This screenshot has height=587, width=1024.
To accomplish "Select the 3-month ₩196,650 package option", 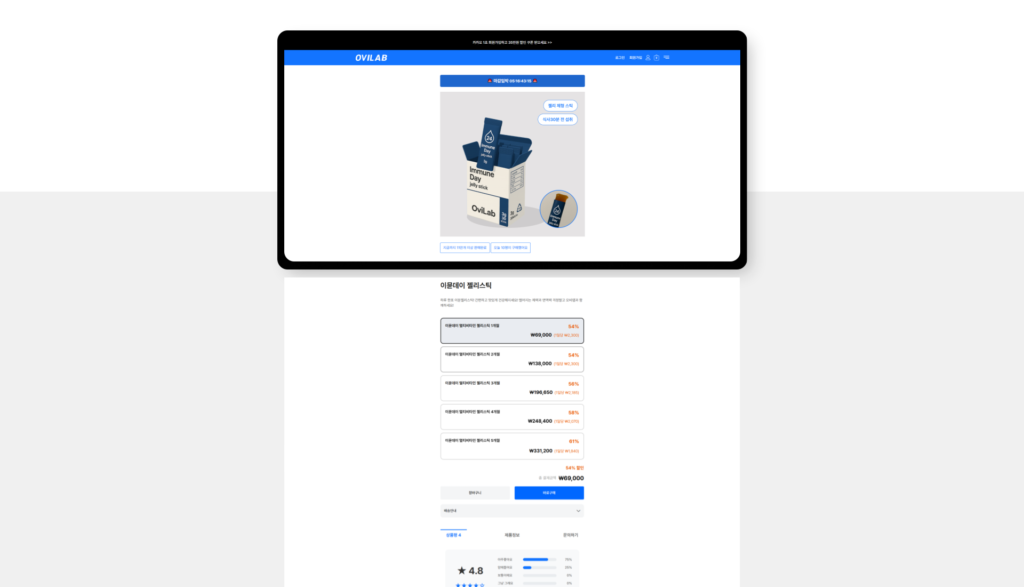I will tap(512, 388).
